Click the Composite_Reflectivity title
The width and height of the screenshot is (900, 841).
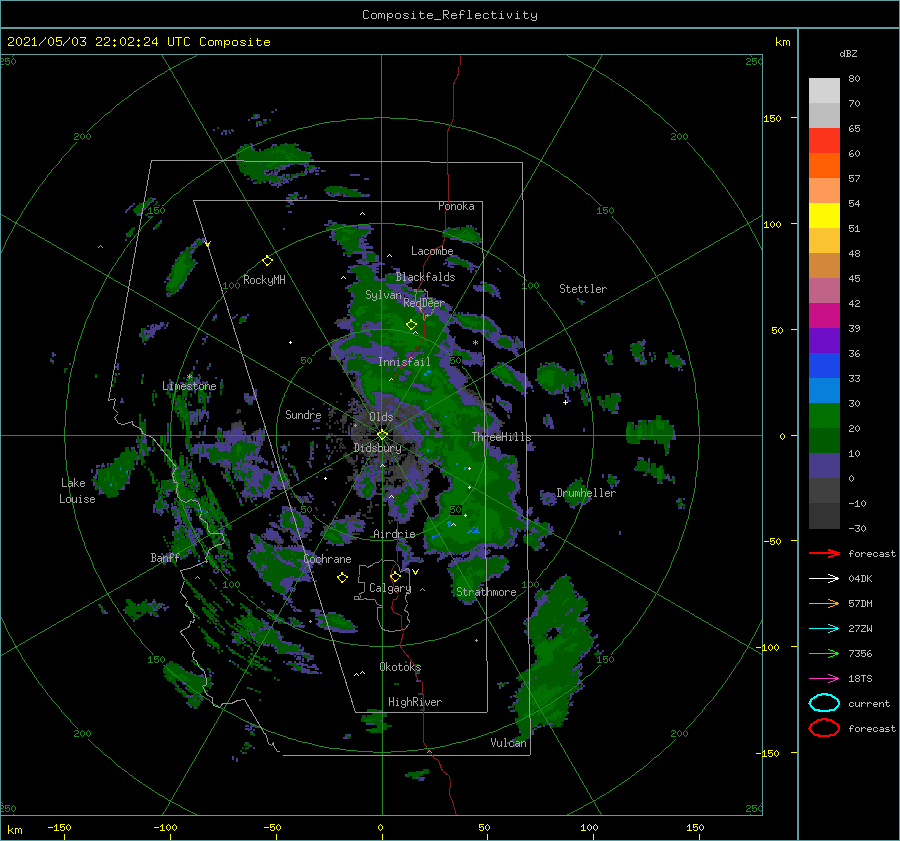[x=450, y=15]
